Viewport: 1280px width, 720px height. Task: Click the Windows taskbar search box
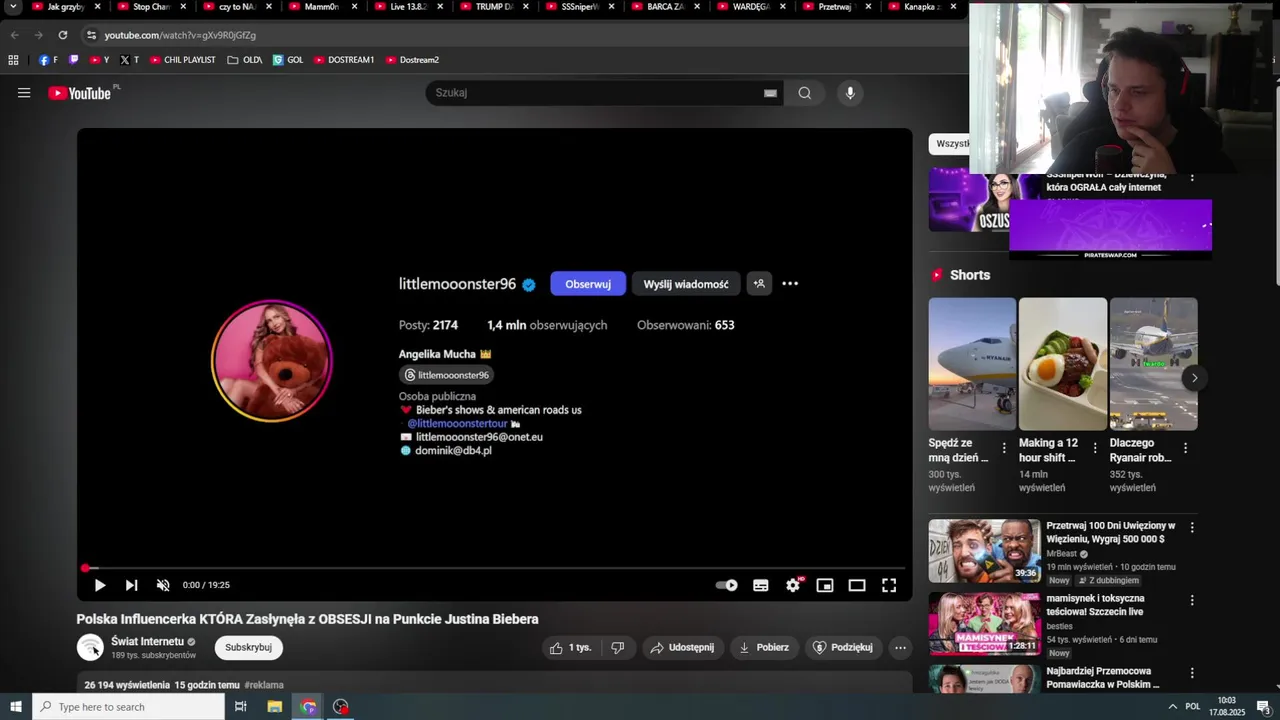(x=129, y=707)
